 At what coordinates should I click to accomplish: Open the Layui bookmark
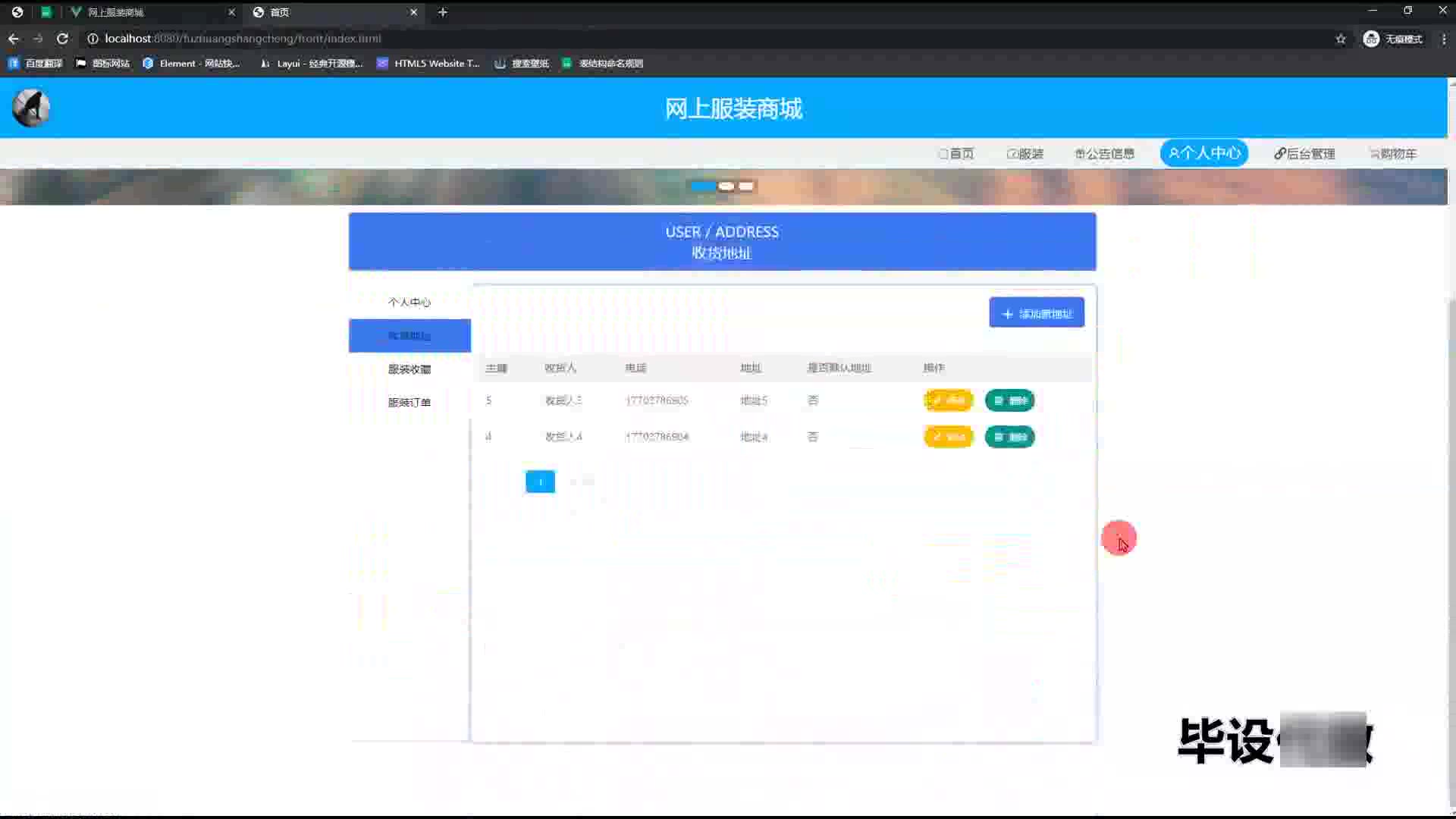tap(312, 64)
